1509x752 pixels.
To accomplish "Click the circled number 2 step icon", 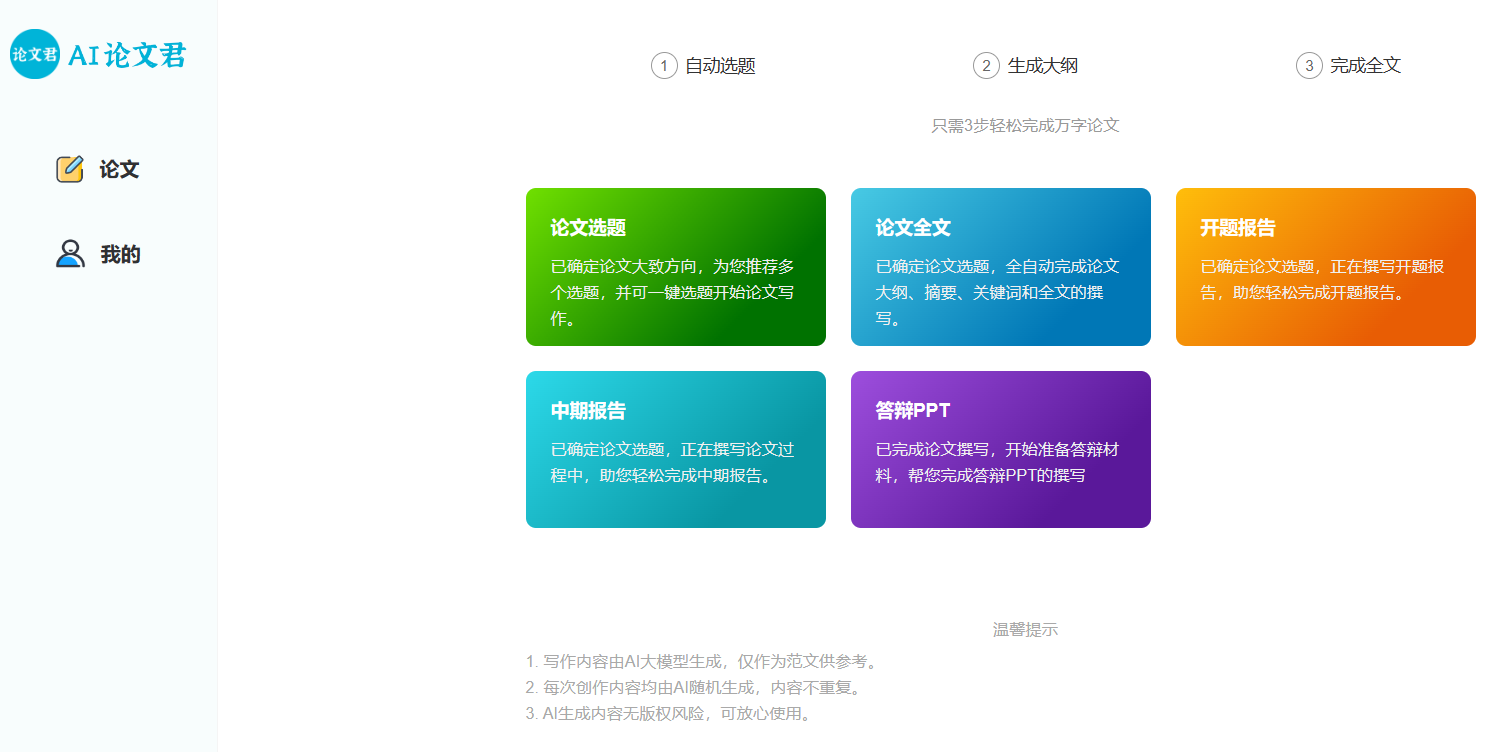I will click(986, 66).
